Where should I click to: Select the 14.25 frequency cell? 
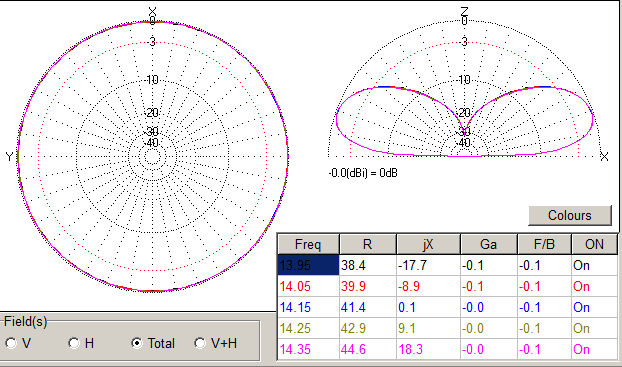point(308,328)
